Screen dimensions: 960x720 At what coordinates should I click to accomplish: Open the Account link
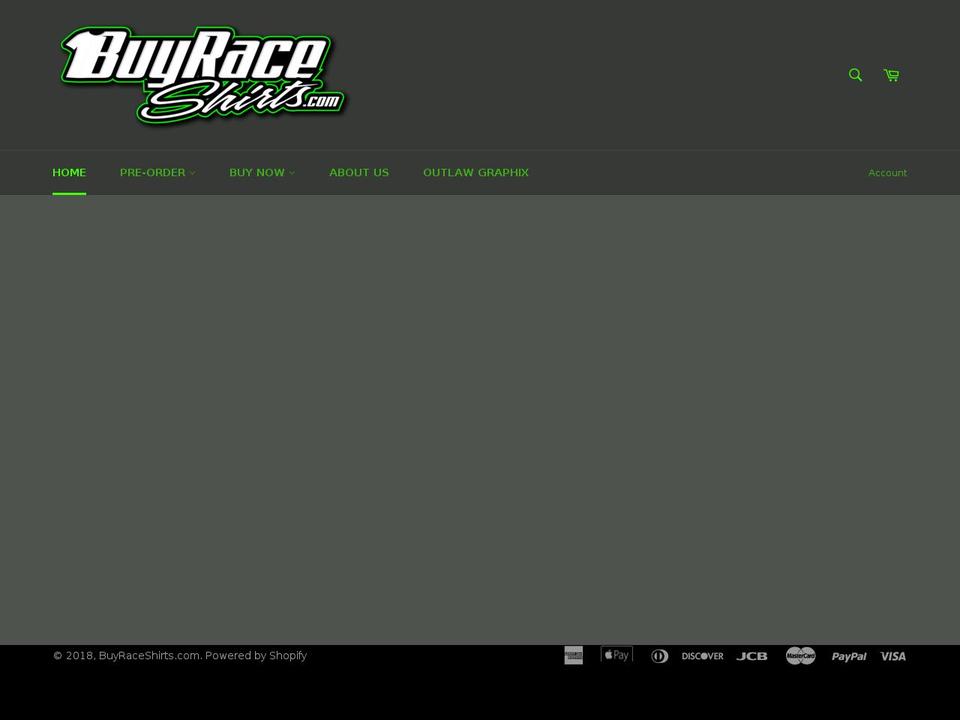click(887, 173)
